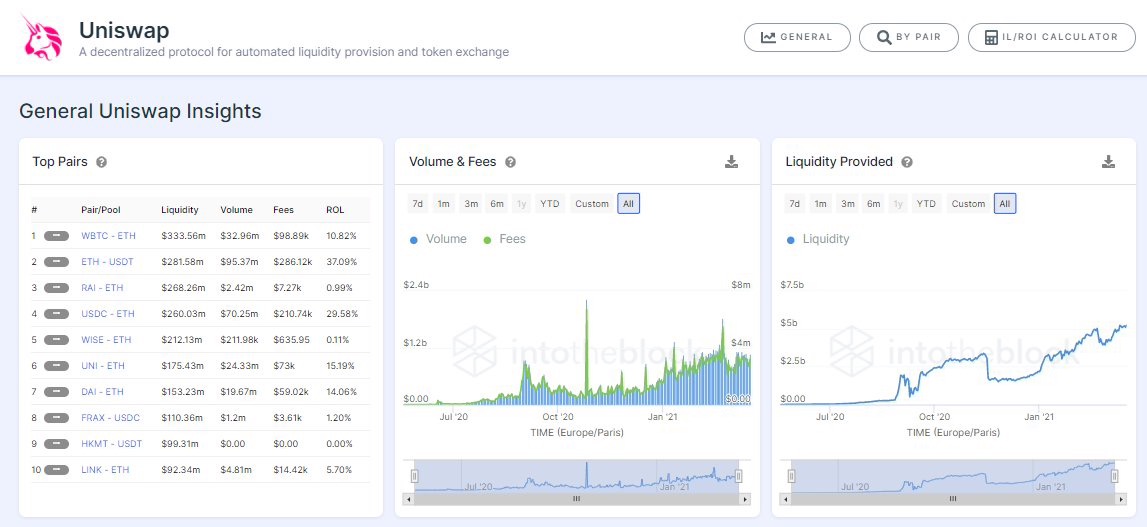The height and width of the screenshot is (527, 1147).
Task: Open help tooltip next to Top Pairs
Action: (x=102, y=162)
